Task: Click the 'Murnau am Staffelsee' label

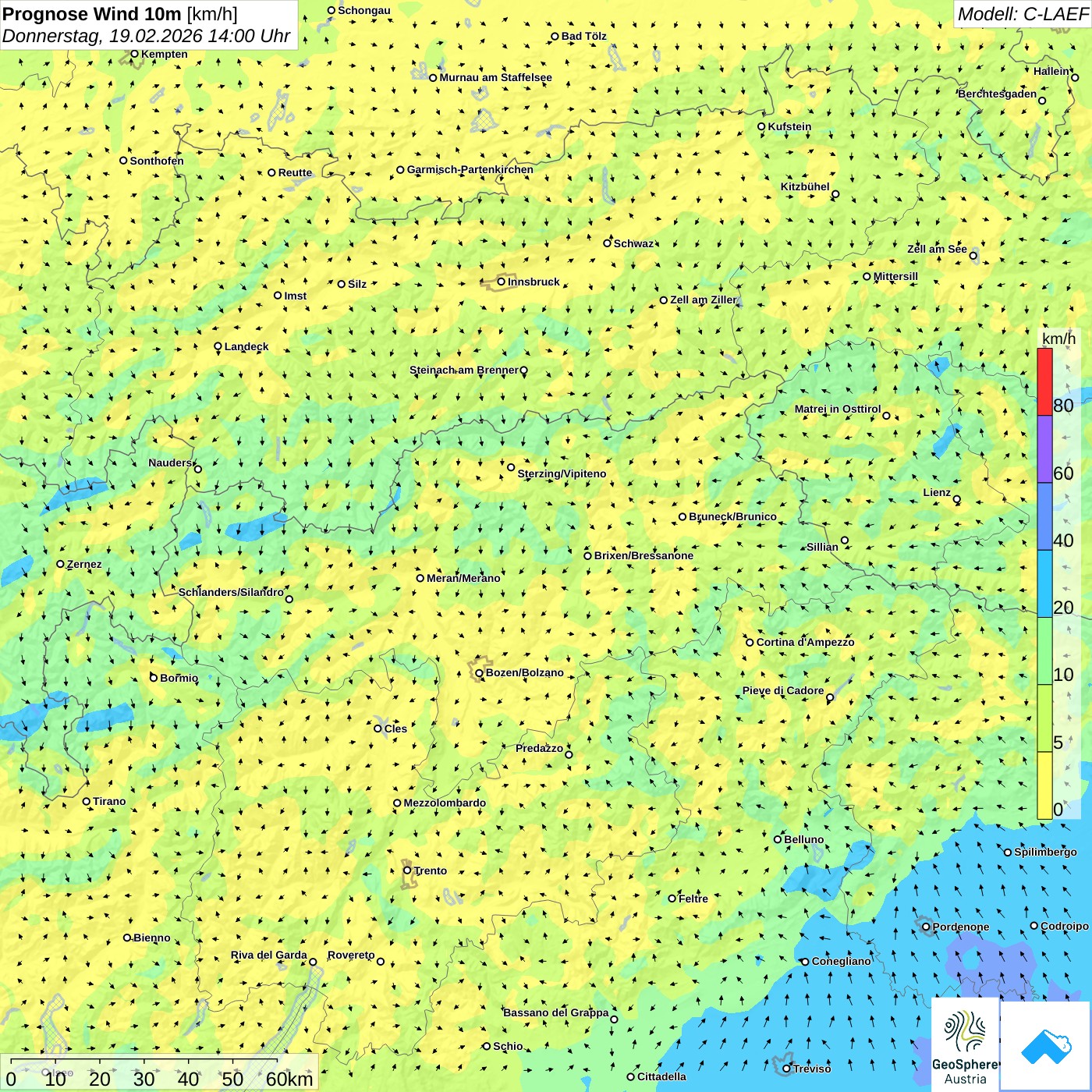Action: coord(495,77)
